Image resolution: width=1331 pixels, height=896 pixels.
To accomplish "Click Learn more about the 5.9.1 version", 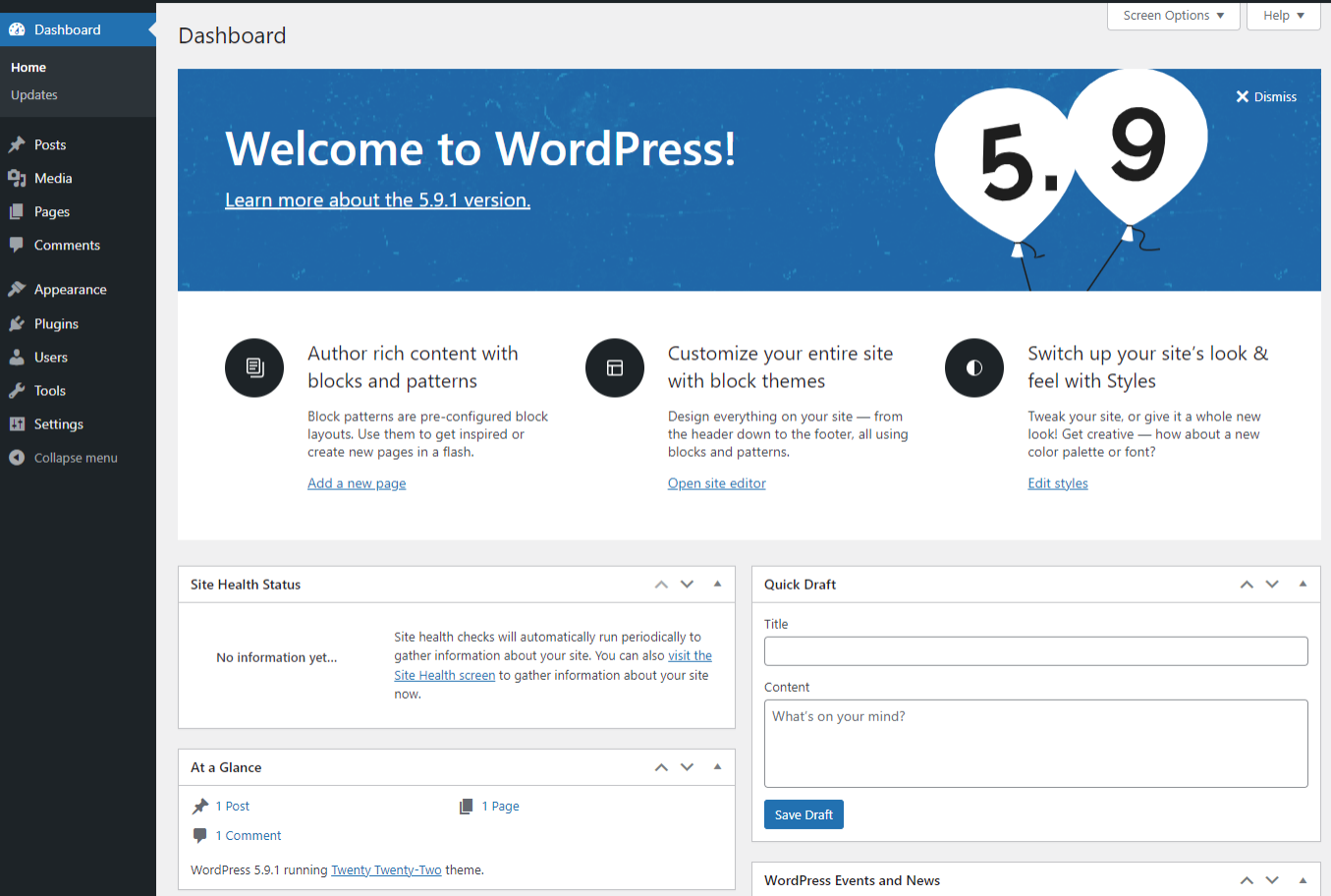I will click(377, 199).
